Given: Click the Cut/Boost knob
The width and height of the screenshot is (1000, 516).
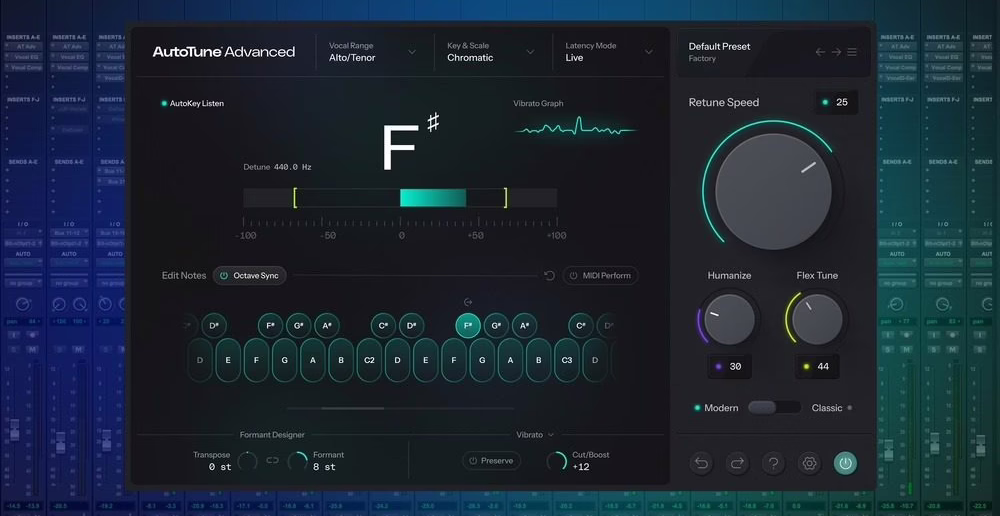Looking at the screenshot, I should coord(557,461).
